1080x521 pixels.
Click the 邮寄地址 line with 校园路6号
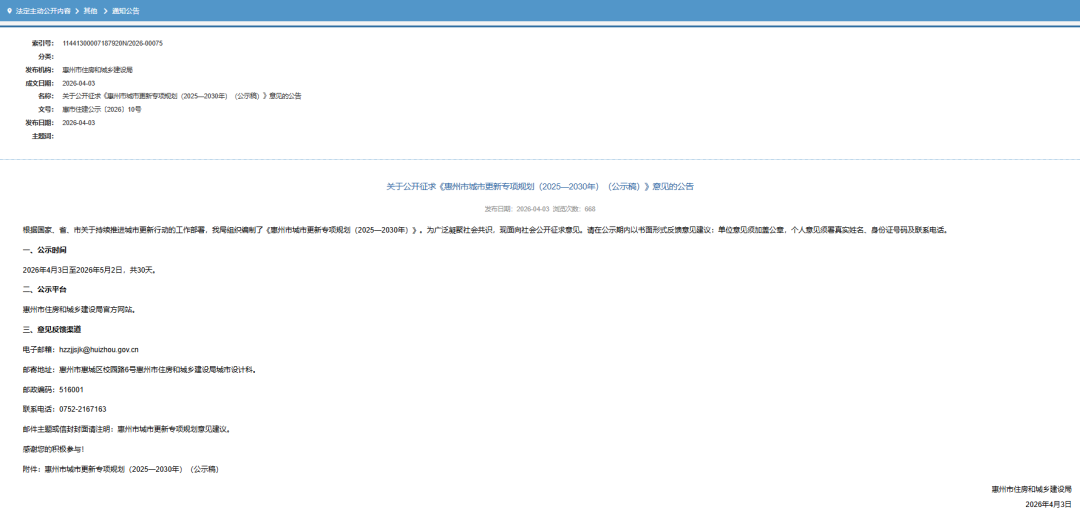pyautogui.click(x=140, y=369)
